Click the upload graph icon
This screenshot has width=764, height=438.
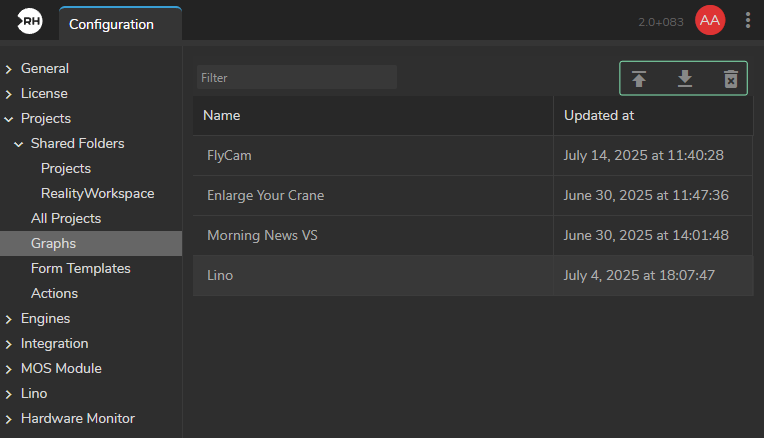click(x=639, y=79)
